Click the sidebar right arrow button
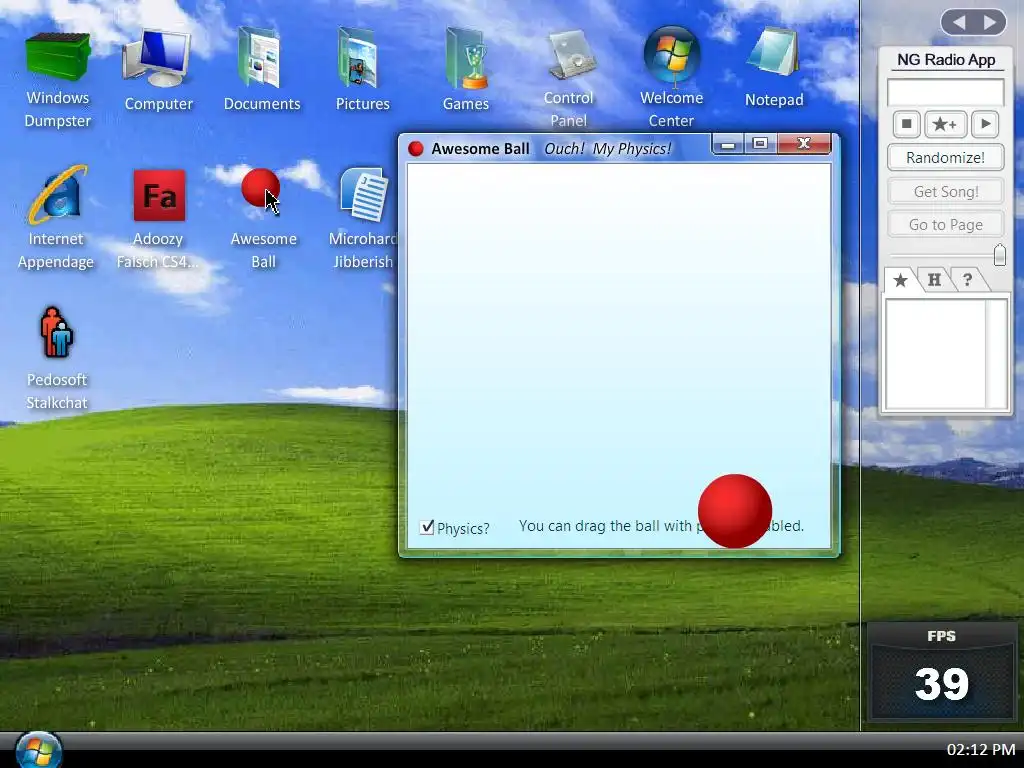The image size is (1024, 768). pos(990,23)
